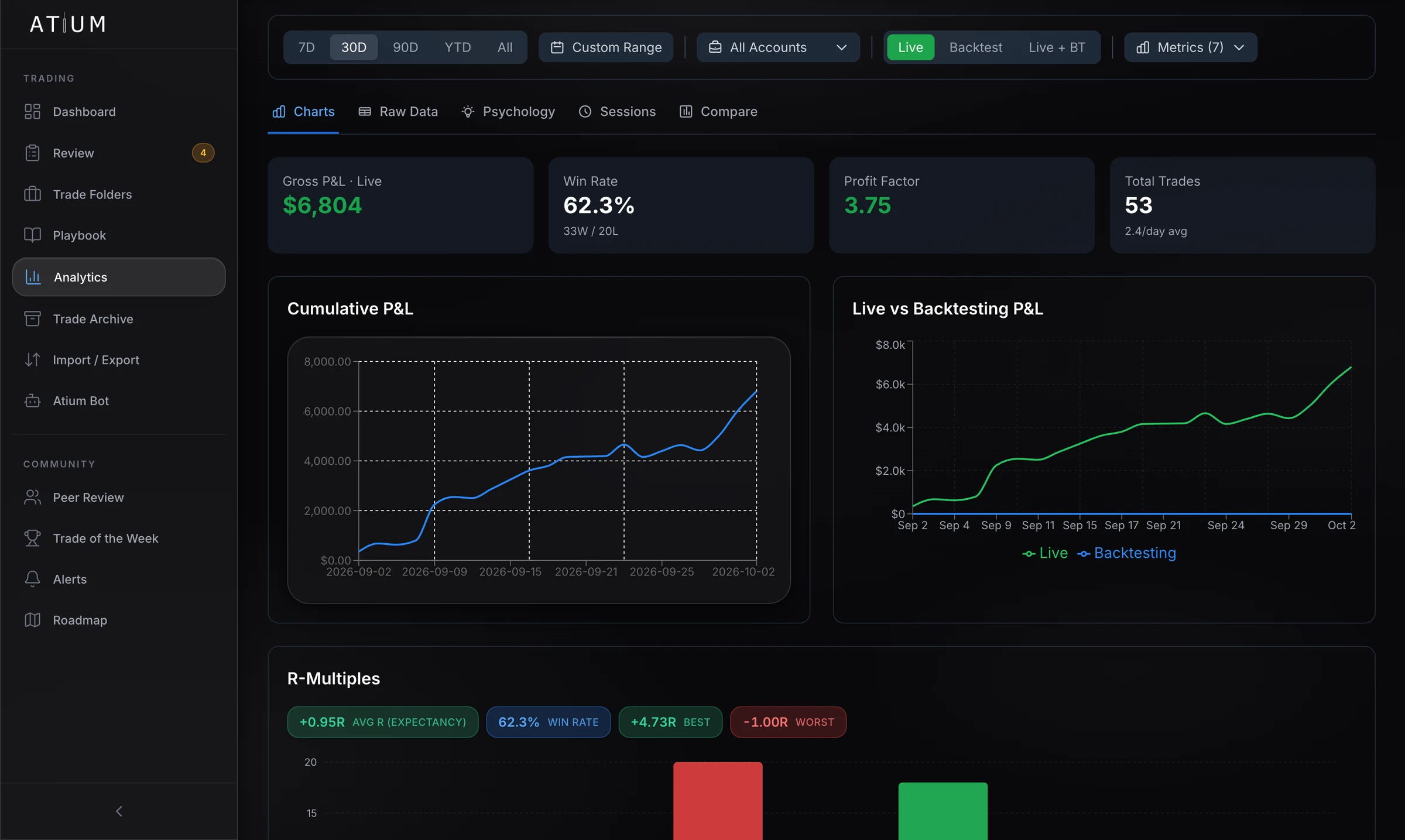Screen dimensions: 1405x840
Task: Click the Roadmap map icon
Action: point(32,620)
